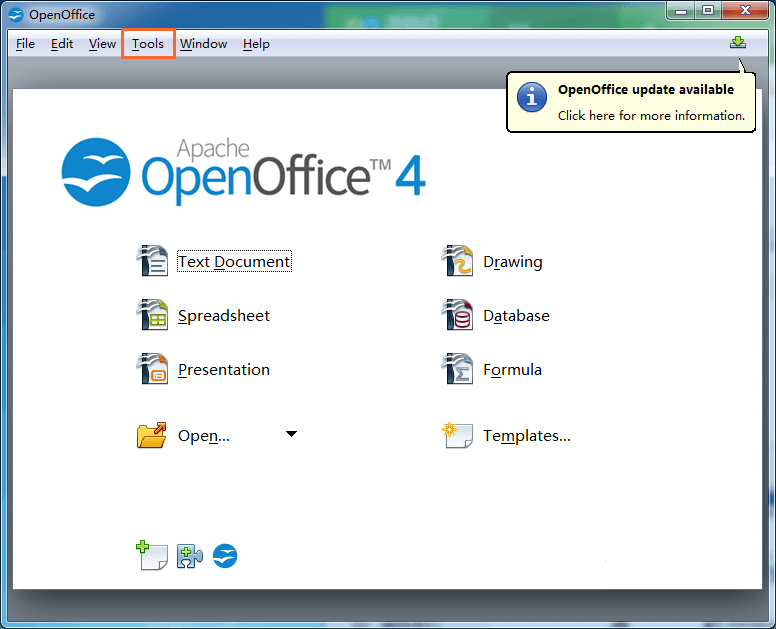
Task: Click the Presentation icon
Action: pyautogui.click(x=153, y=369)
